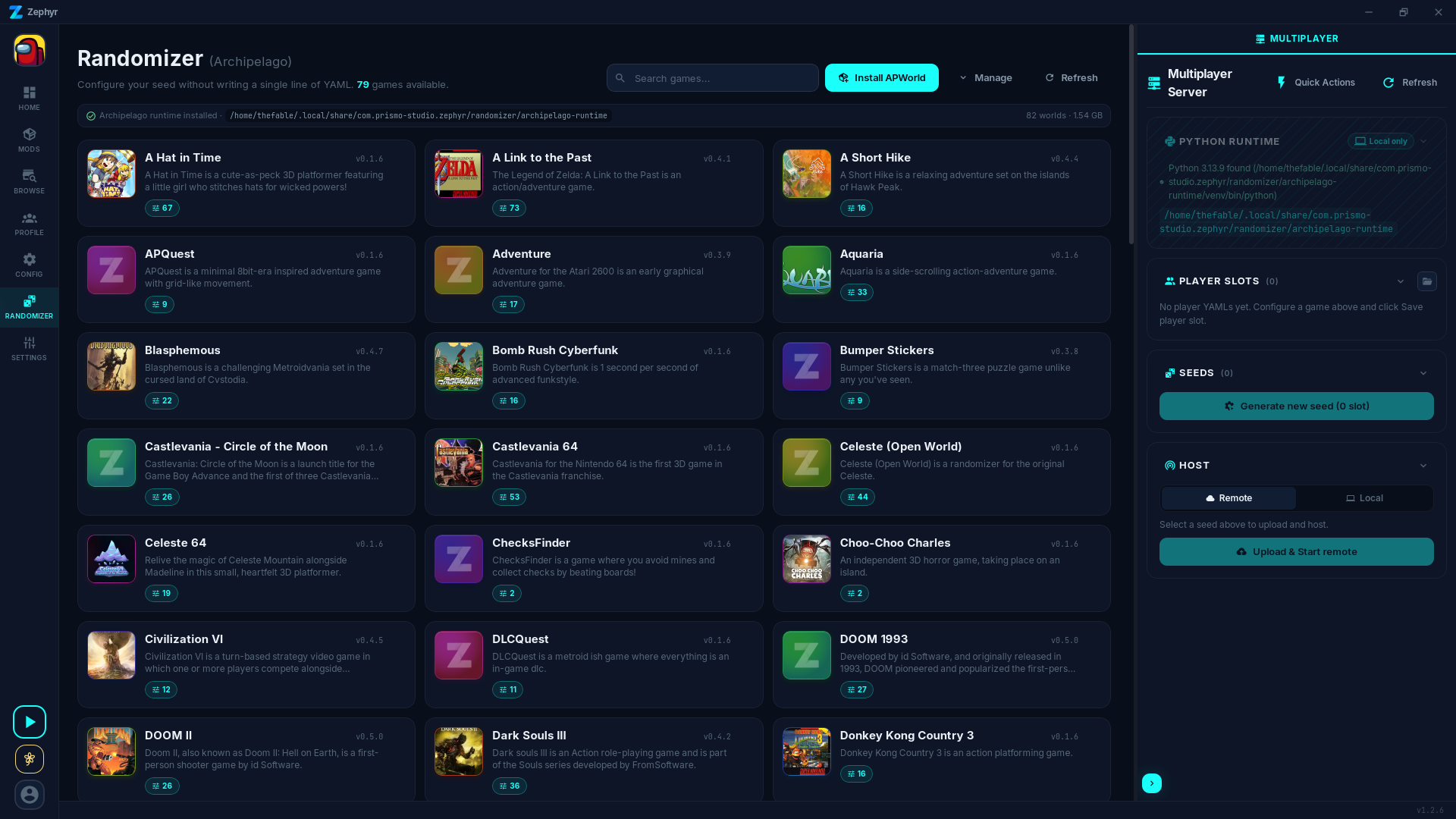
Task: Click the archipelago-runtime install path text
Action: coord(419,116)
